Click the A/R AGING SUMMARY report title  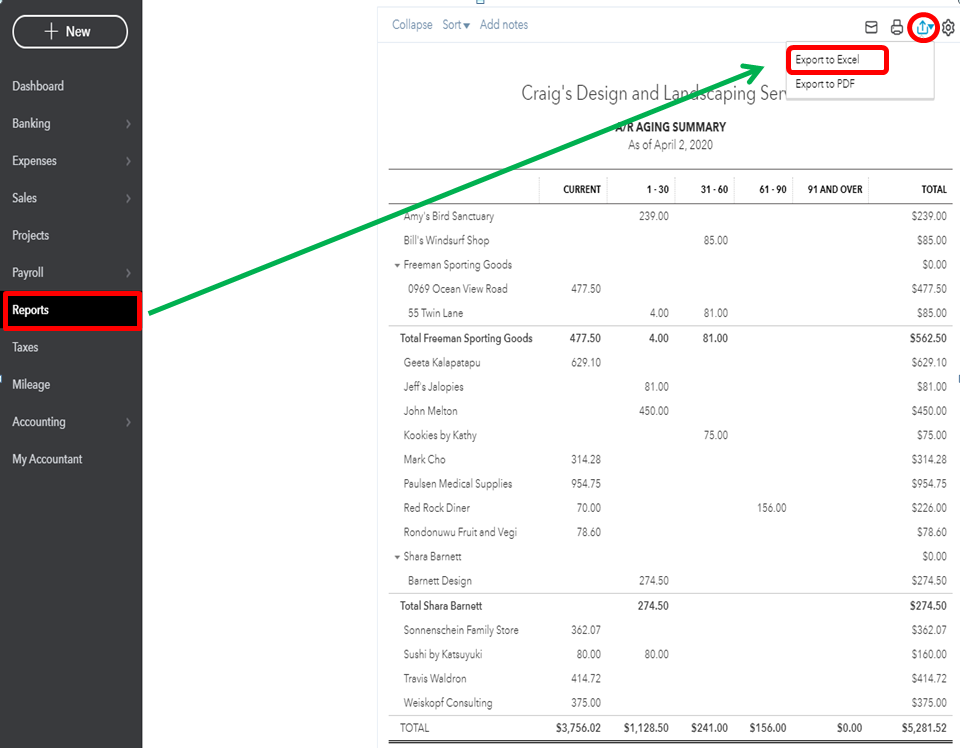click(670, 127)
